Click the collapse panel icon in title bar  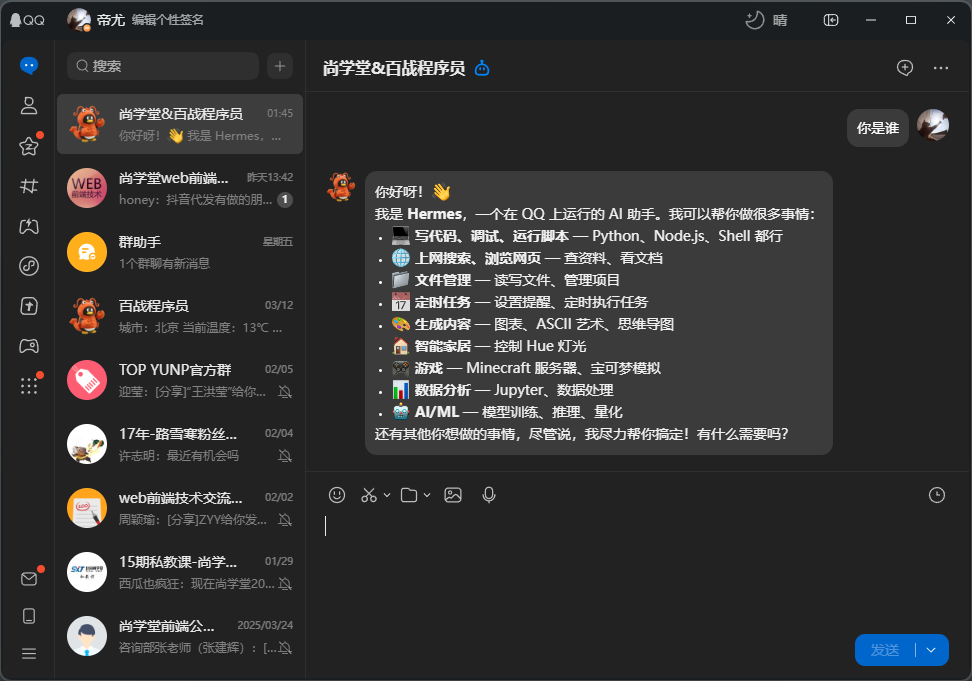[831, 20]
